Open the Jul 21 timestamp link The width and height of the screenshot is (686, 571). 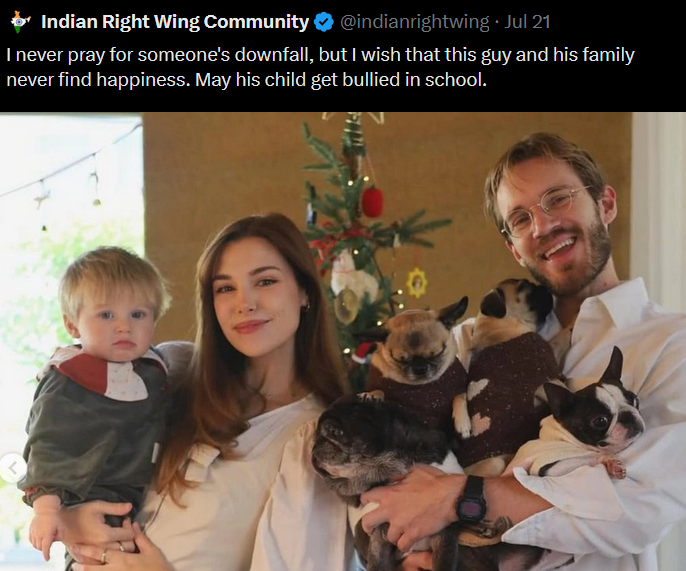527,22
